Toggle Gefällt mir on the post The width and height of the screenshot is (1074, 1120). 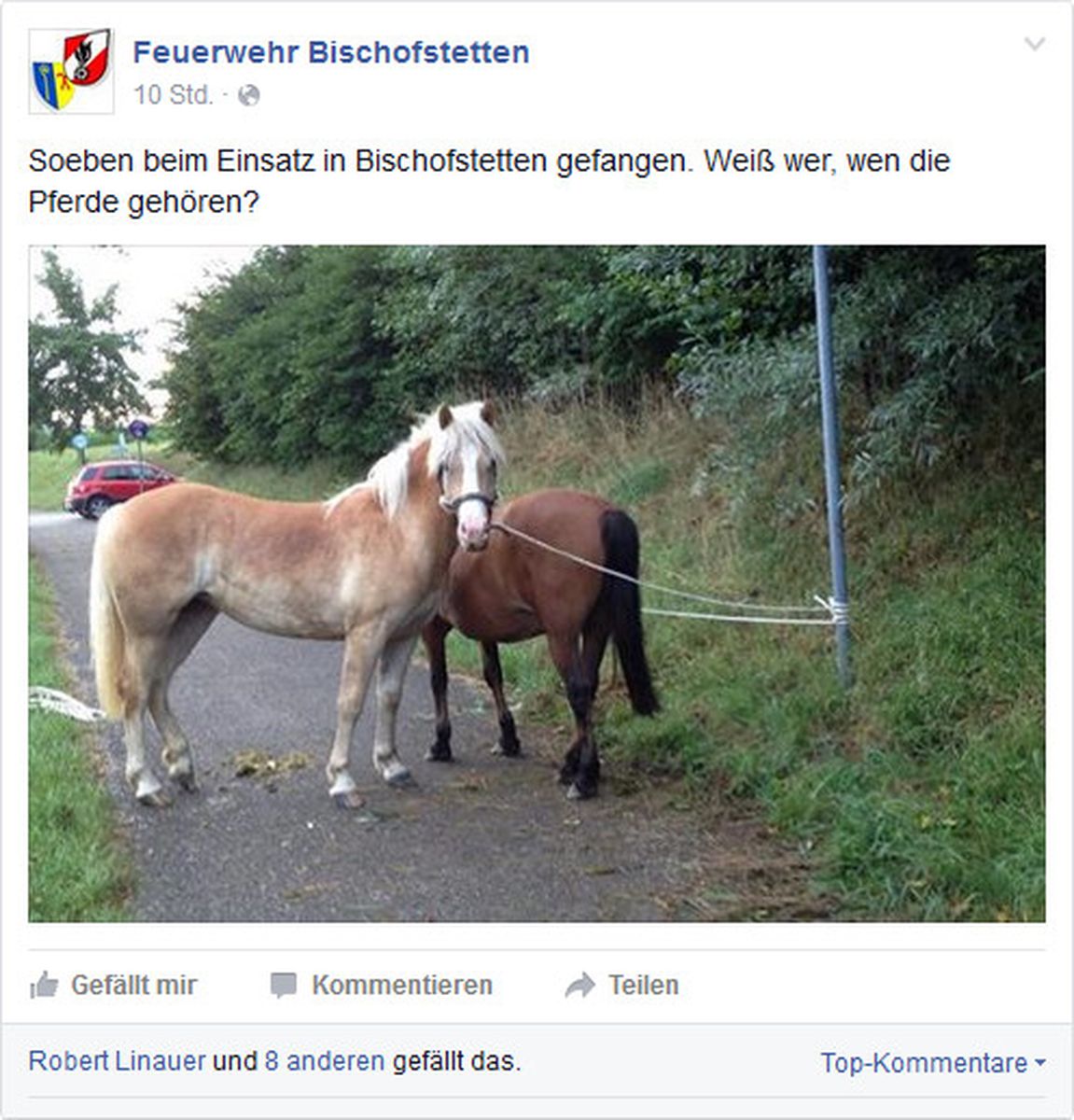click(x=114, y=985)
